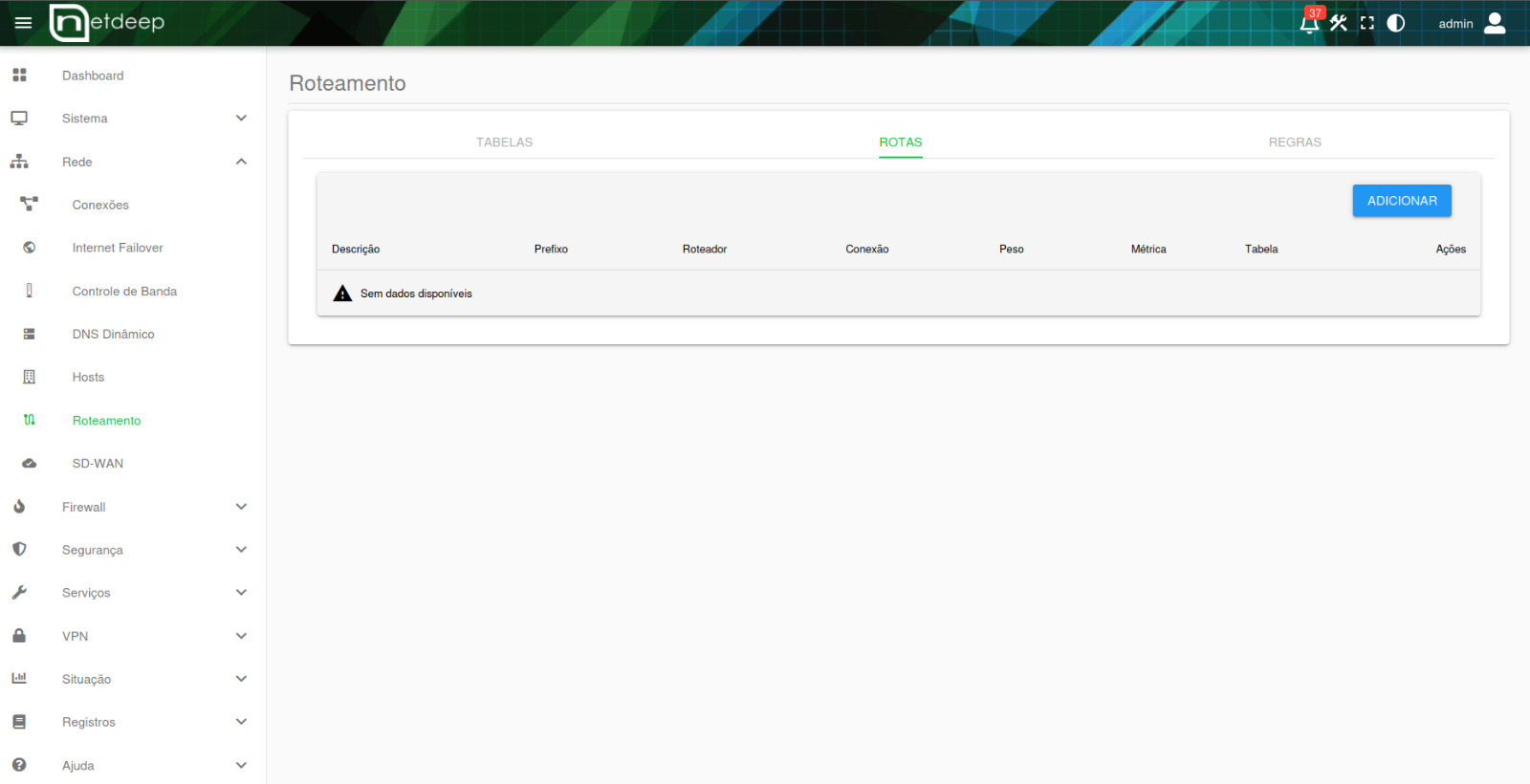Switch to the TABELAS tab
Viewport: 1530px width, 784px height.
pos(505,142)
